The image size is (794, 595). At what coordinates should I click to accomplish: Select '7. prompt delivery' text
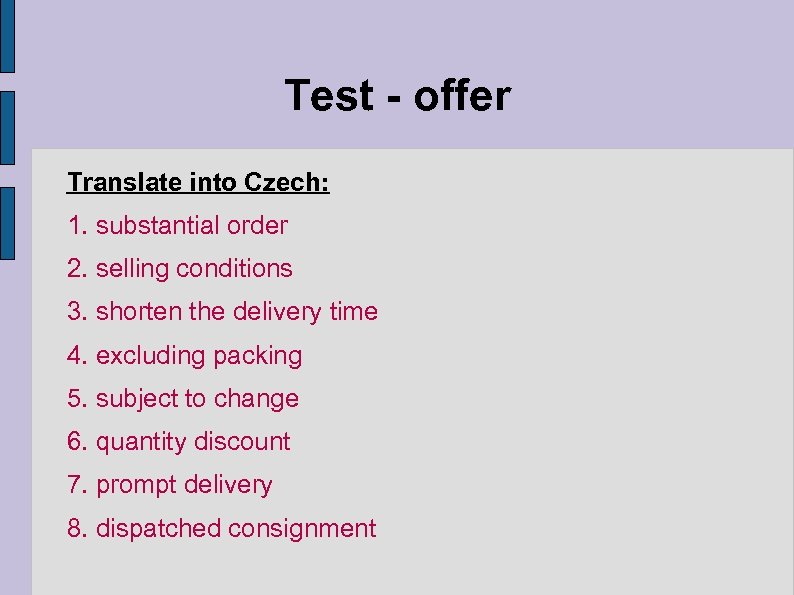pos(170,485)
